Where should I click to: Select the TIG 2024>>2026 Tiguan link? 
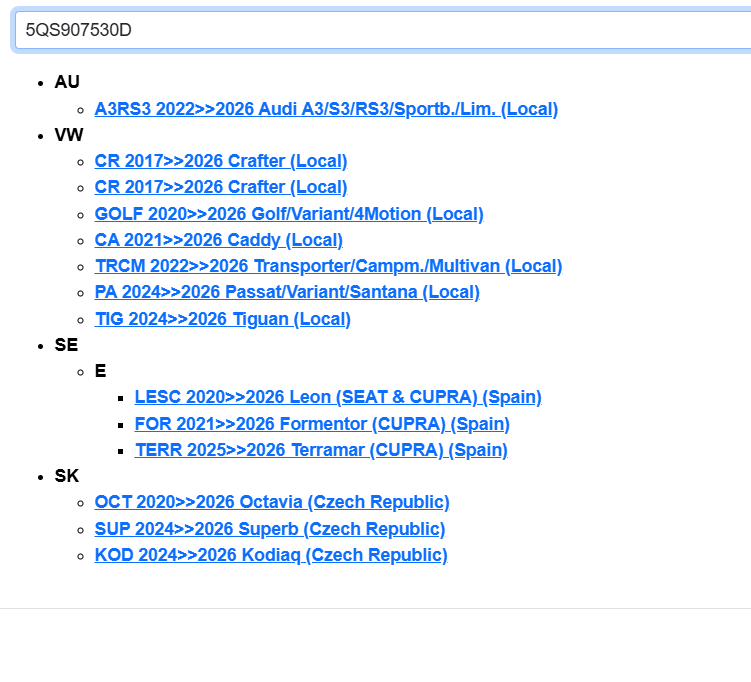[222, 319]
